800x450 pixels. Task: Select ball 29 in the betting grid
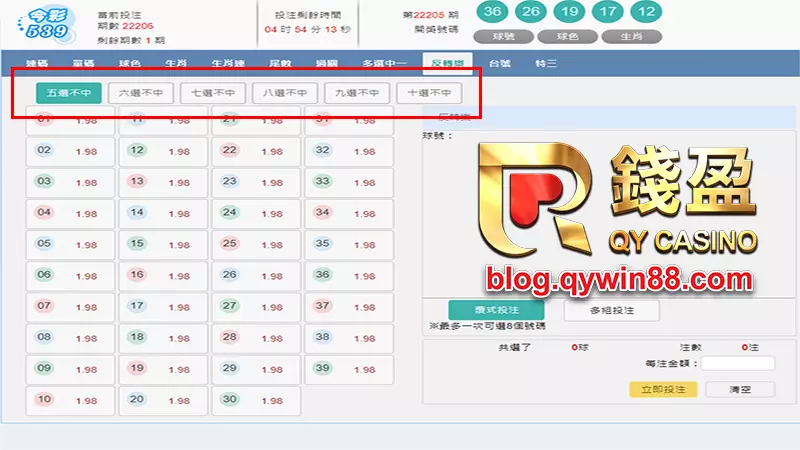point(230,368)
